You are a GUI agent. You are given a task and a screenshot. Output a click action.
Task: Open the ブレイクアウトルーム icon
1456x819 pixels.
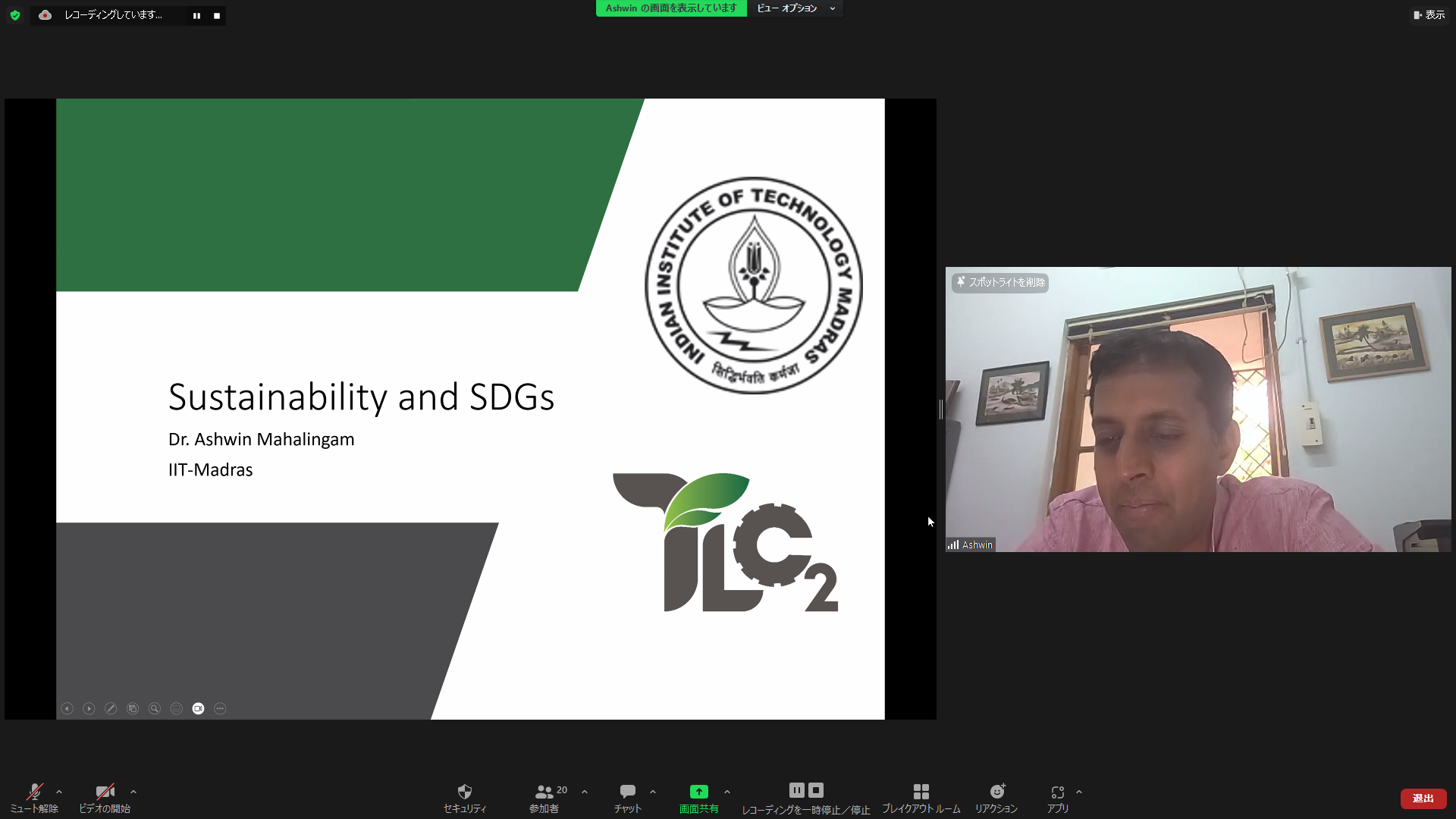tap(920, 791)
